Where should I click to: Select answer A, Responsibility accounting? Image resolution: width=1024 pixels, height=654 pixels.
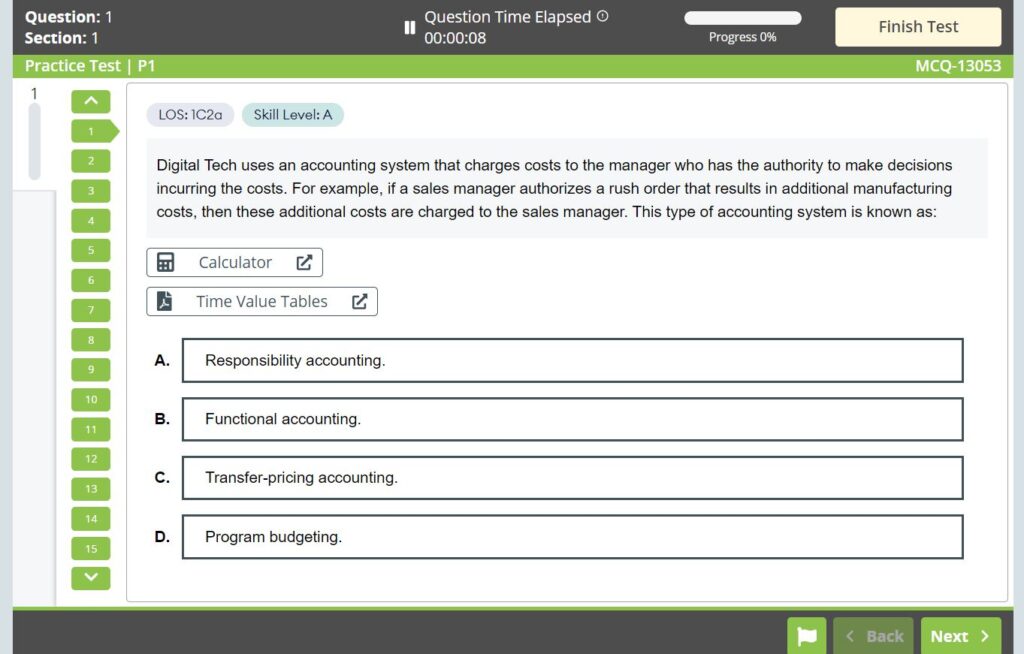point(572,360)
